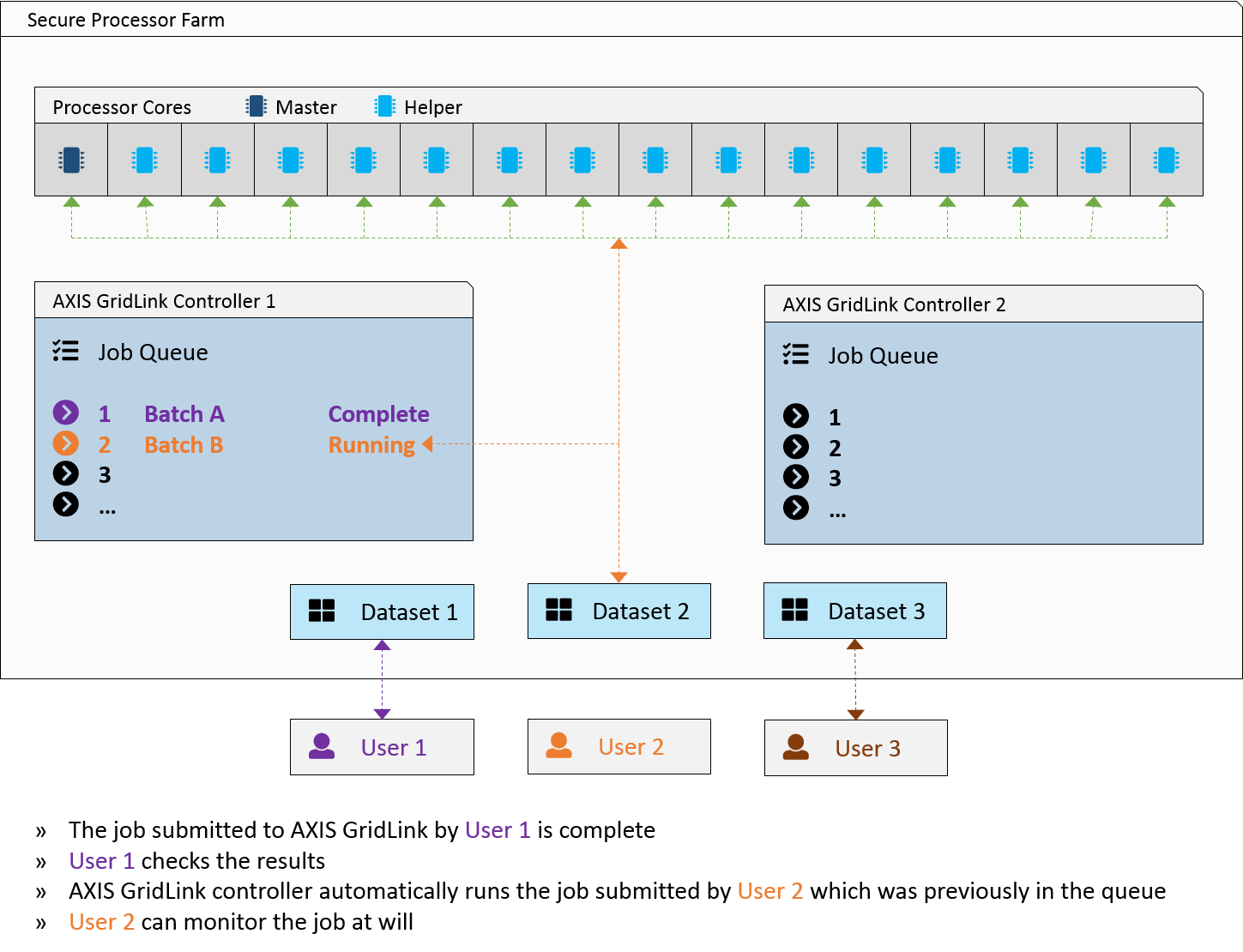
Task: Expand job 3 chevron in Controller 1
Action: click(66, 473)
